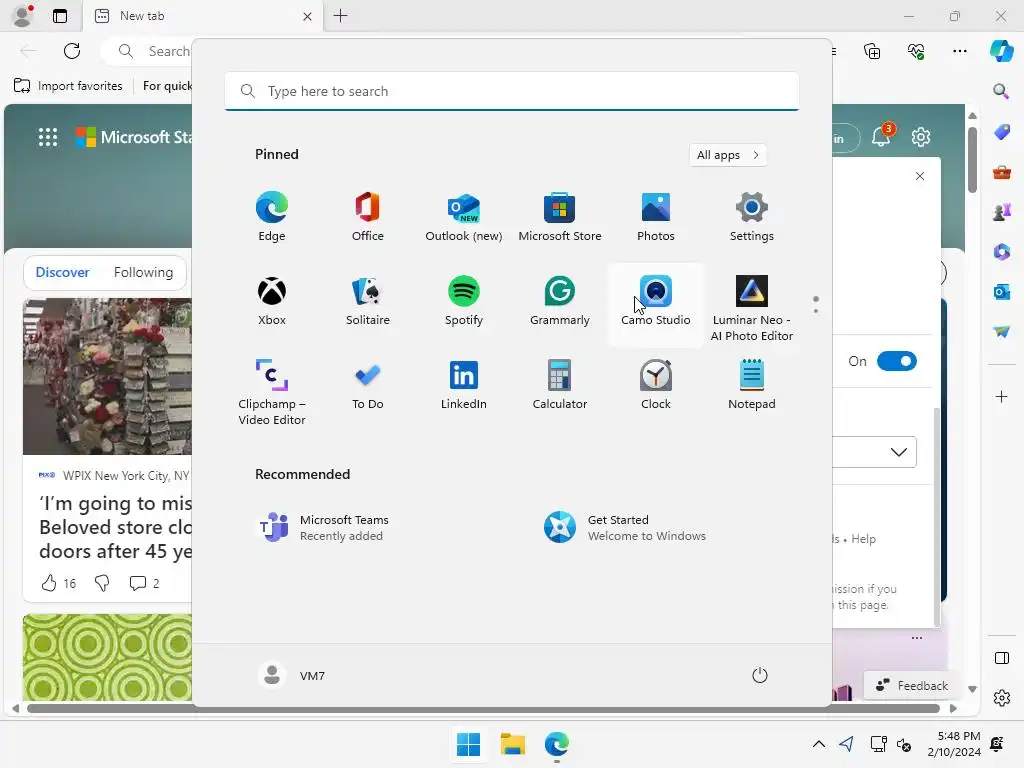Open Solitaire game

368,301
